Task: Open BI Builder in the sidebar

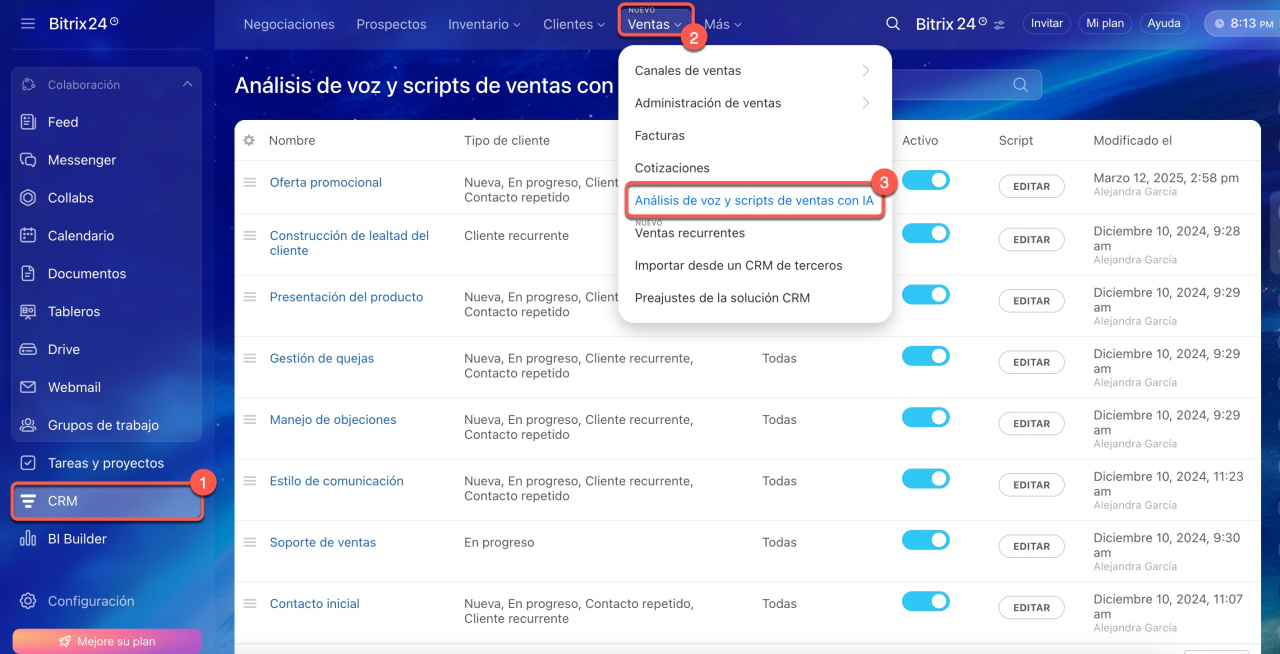Action: coord(77,539)
